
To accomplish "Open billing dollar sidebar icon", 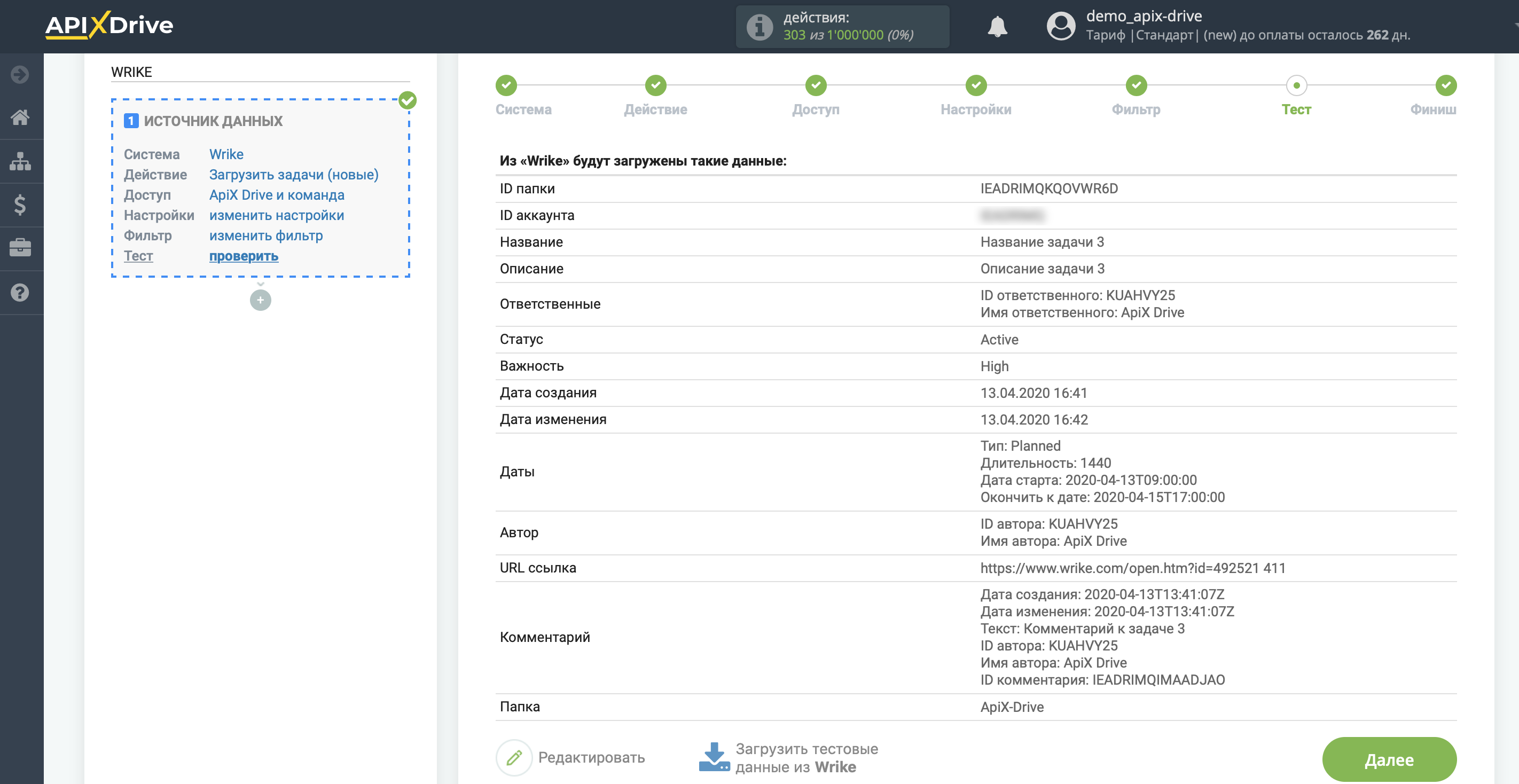I will (x=20, y=205).
